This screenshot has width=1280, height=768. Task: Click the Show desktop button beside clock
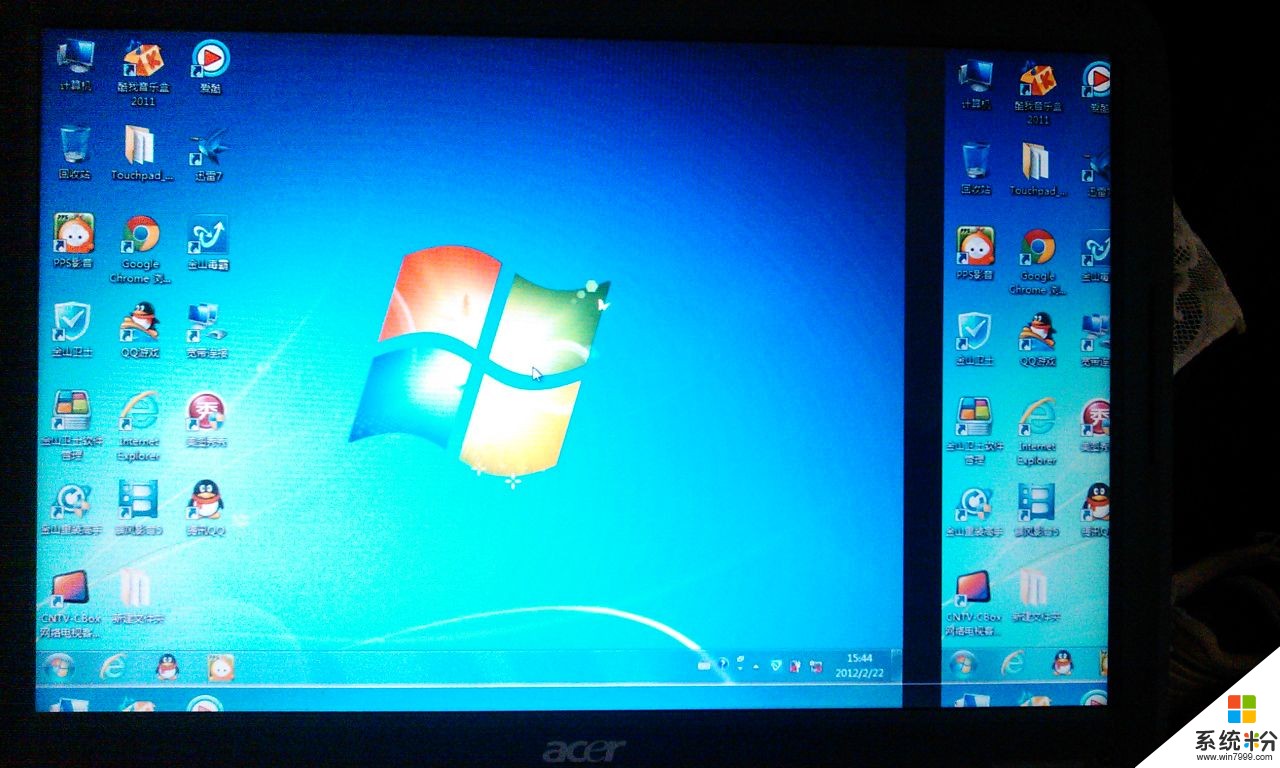point(896,666)
